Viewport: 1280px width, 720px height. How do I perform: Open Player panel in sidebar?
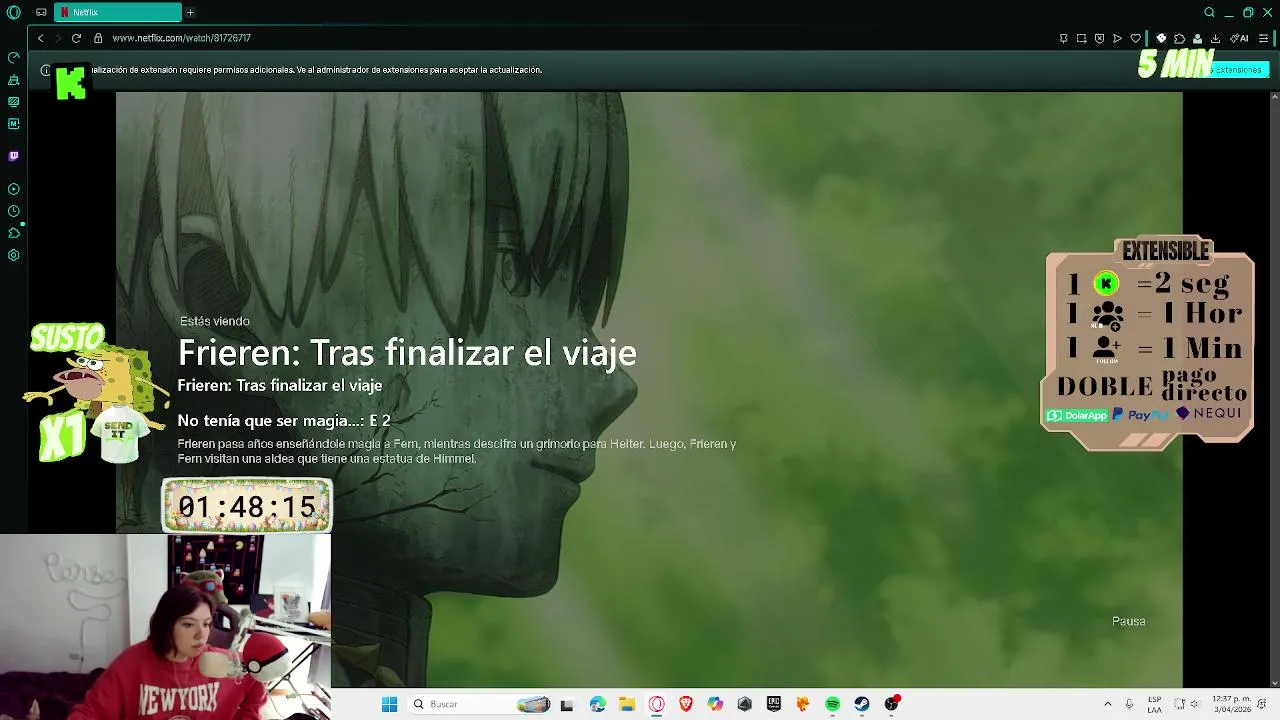click(x=13, y=189)
